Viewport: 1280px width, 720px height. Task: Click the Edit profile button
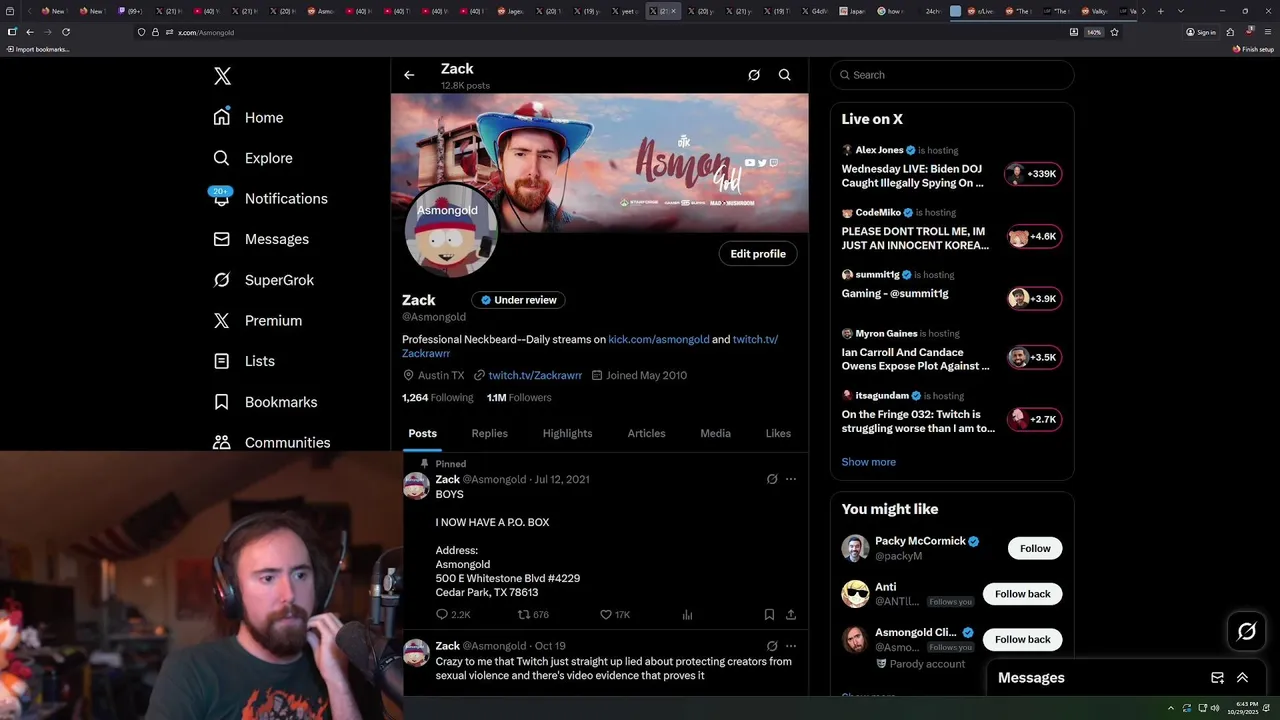[758, 254]
